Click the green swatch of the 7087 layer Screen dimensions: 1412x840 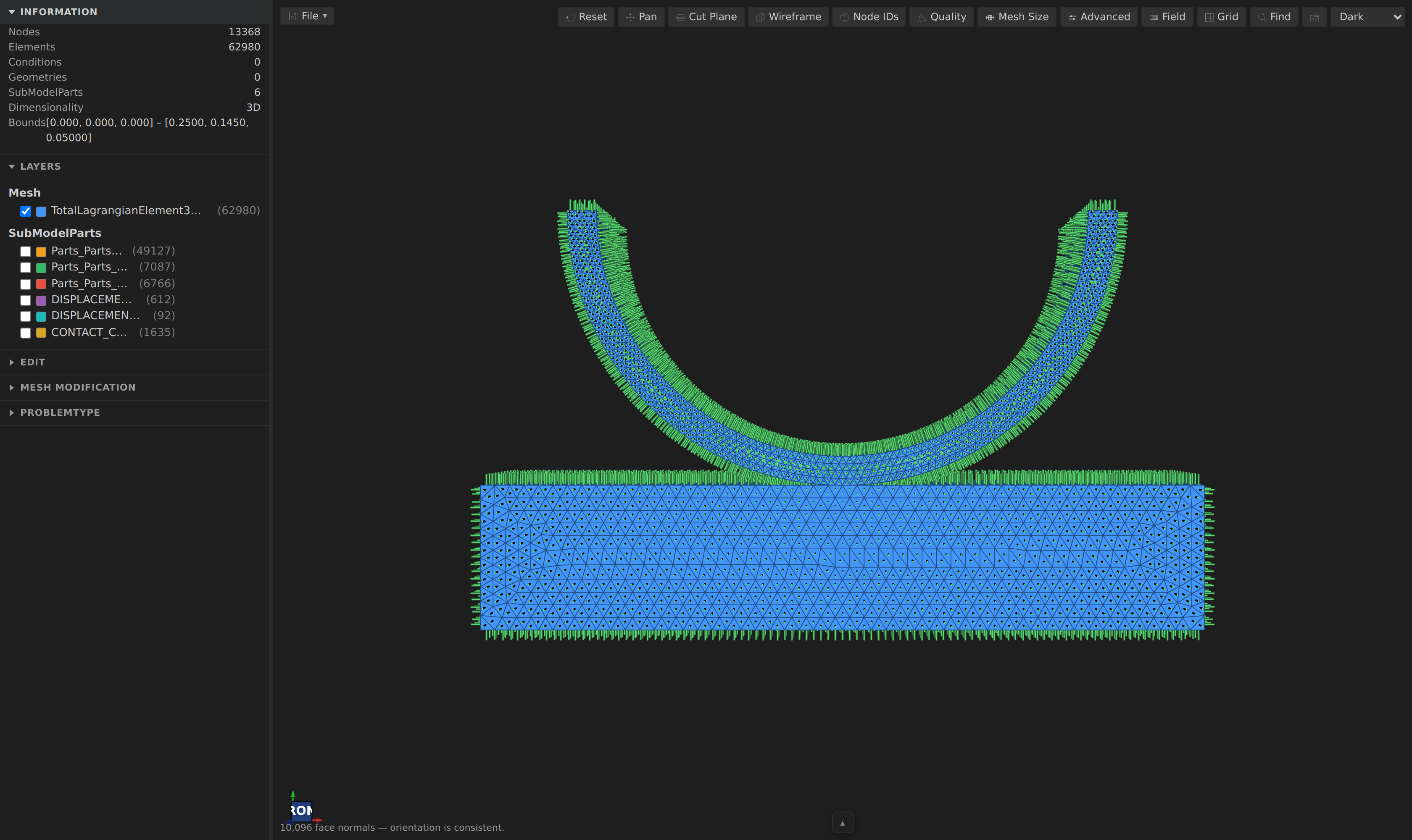coord(41,267)
